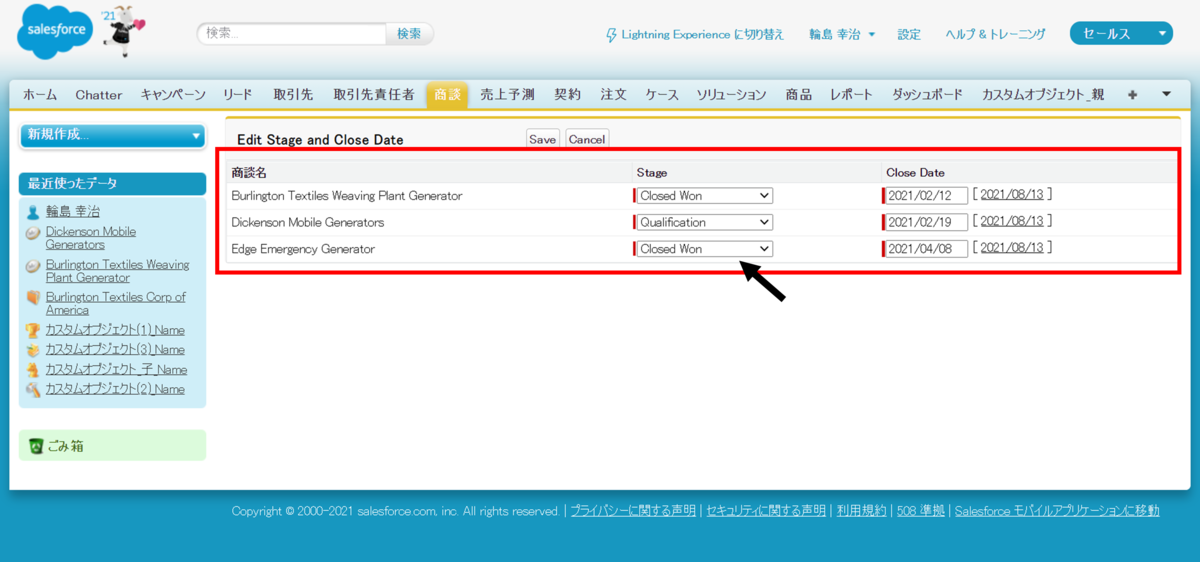The image size is (1200, 562).
Task: Click the Lightning Experience bolt icon
Action: coord(611,35)
